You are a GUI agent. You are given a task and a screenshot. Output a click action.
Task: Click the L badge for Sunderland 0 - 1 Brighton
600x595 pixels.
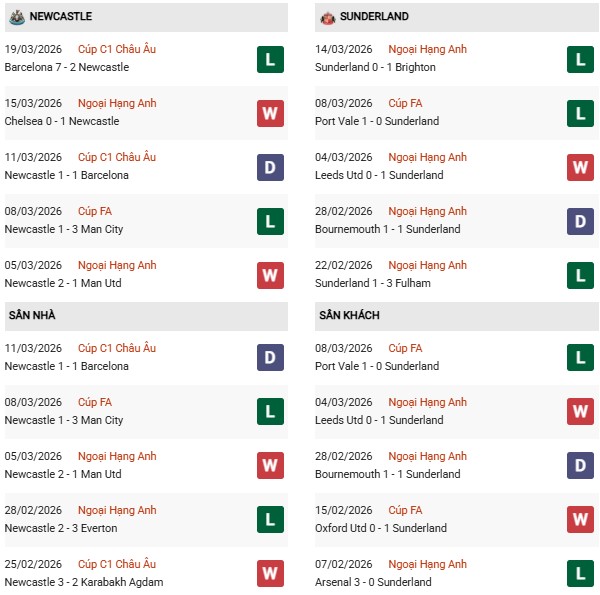pos(580,59)
